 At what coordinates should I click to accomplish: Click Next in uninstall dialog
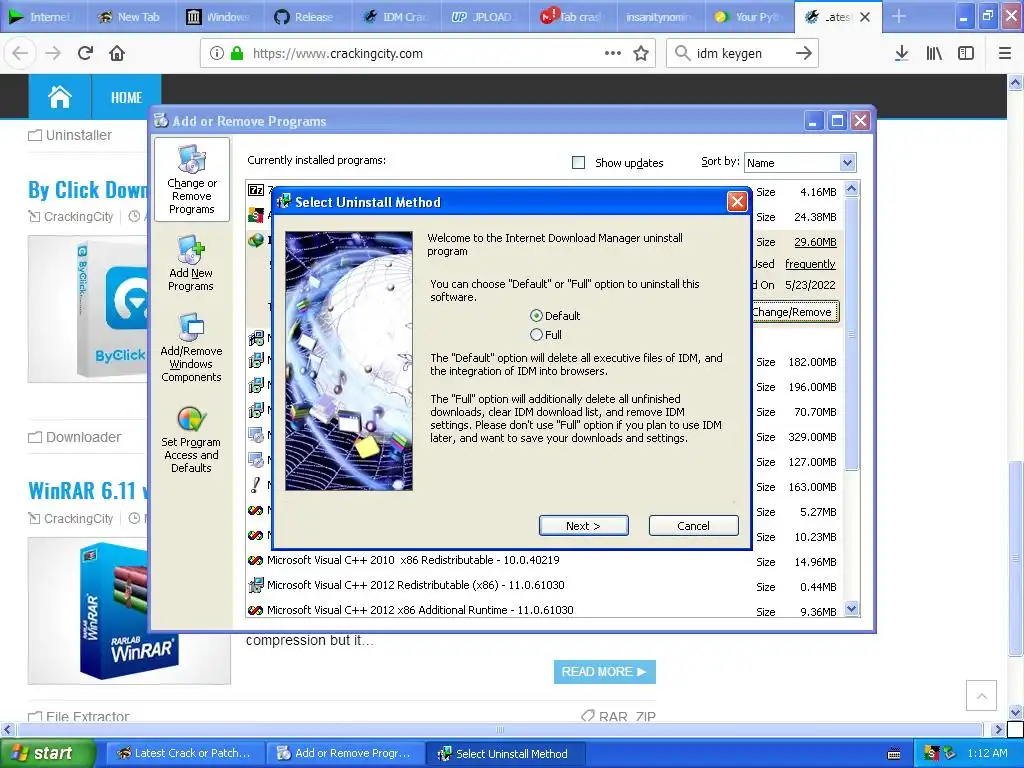(583, 526)
